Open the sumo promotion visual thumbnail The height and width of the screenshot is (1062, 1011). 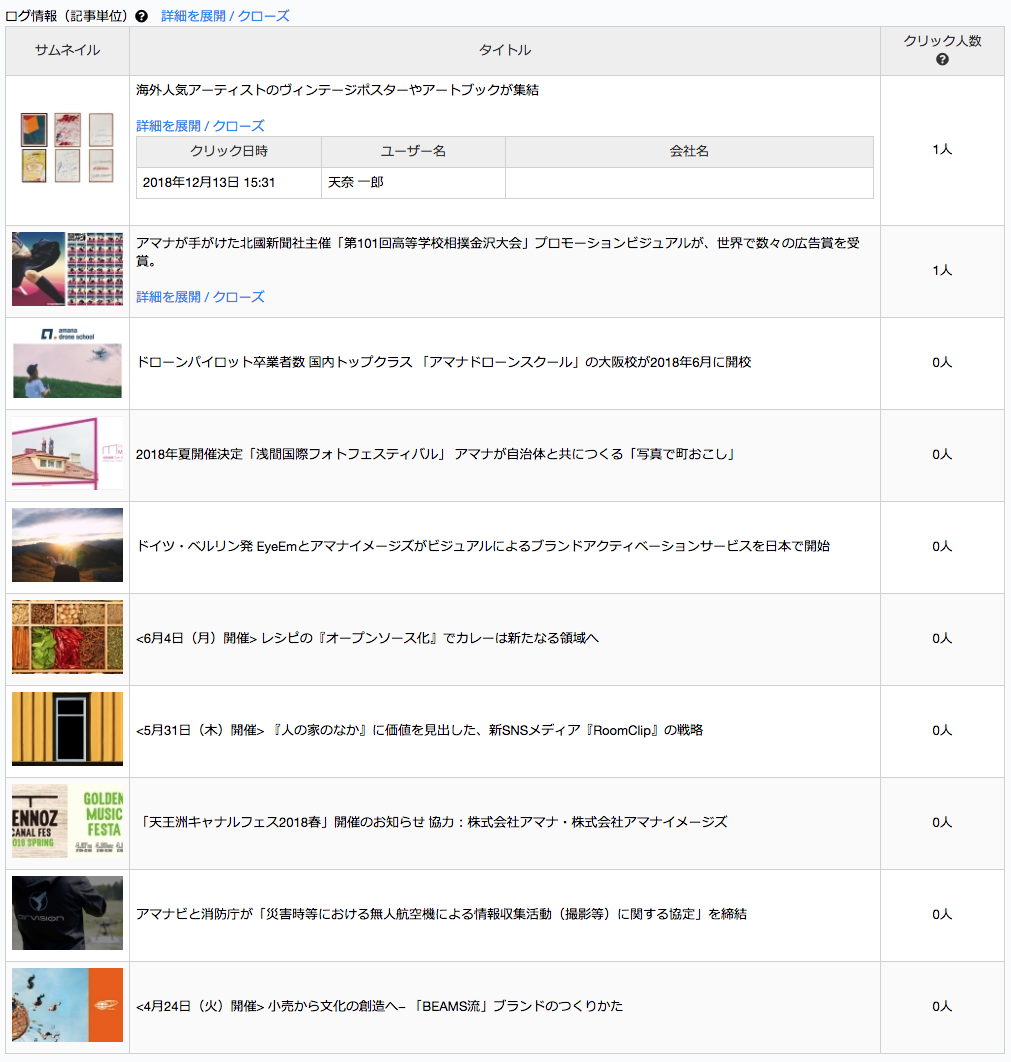67,269
